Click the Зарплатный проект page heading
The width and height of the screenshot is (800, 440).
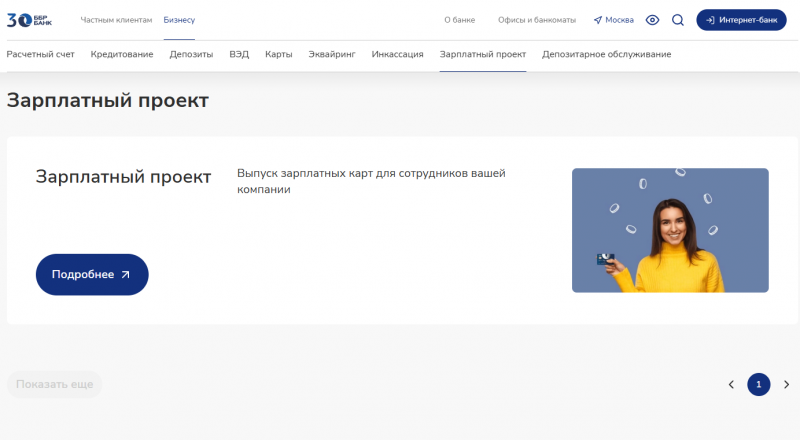tap(108, 101)
